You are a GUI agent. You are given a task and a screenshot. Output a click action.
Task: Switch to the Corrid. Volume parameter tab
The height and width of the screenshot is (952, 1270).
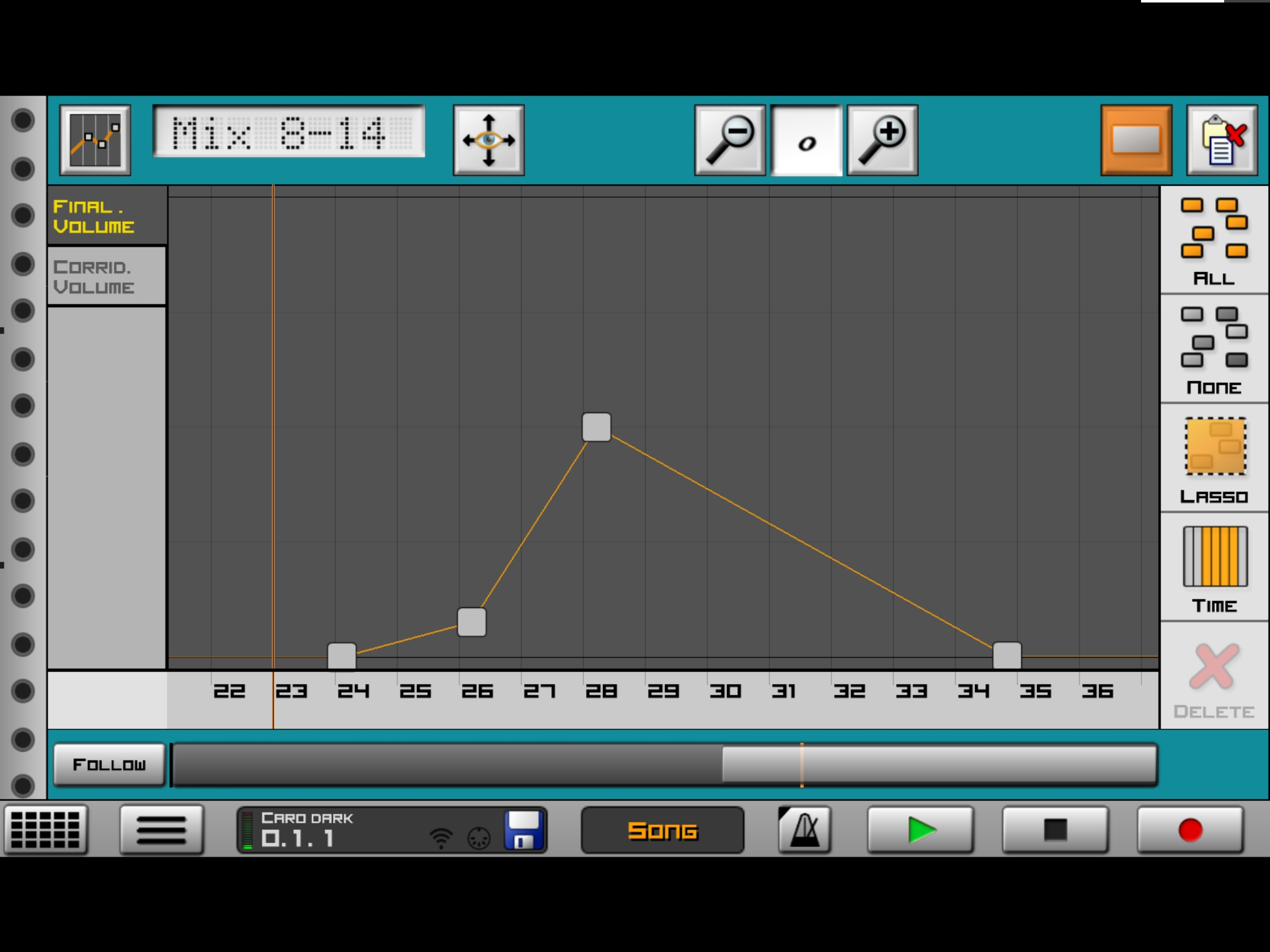click(x=107, y=276)
